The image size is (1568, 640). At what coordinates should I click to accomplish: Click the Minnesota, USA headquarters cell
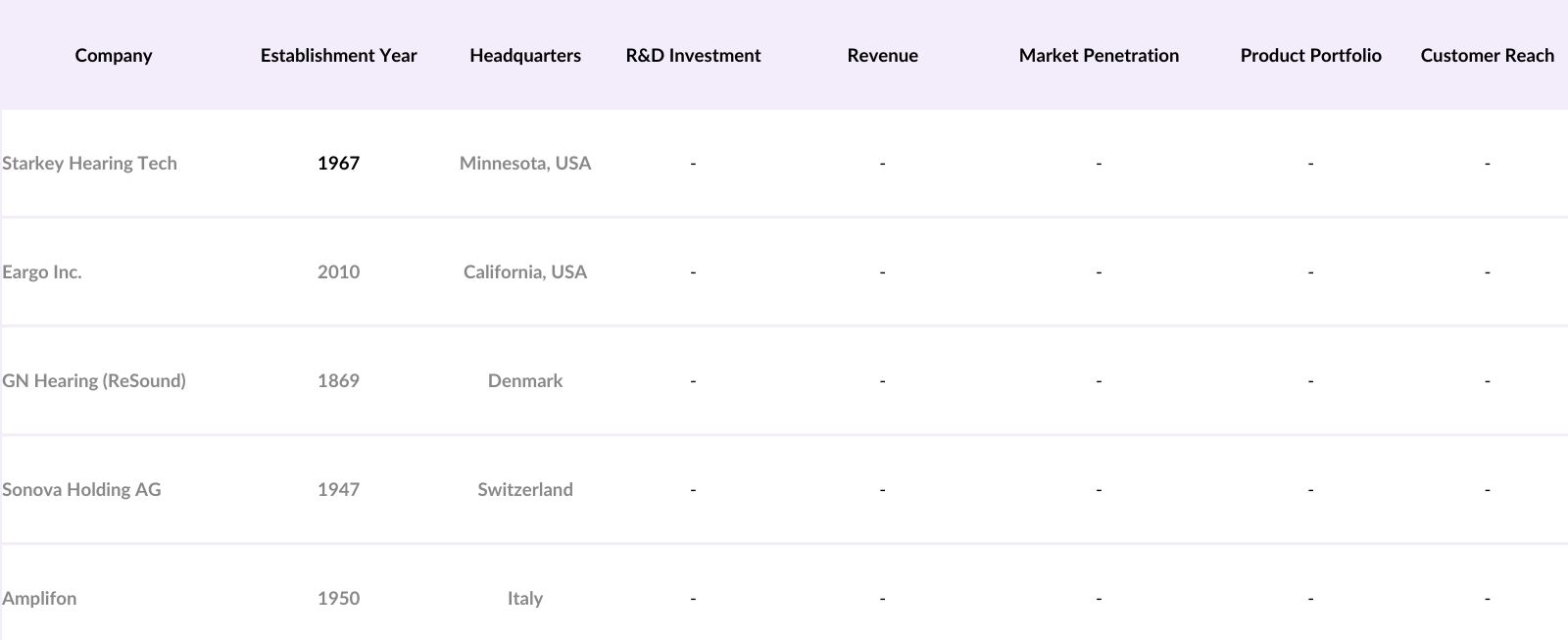point(525,163)
